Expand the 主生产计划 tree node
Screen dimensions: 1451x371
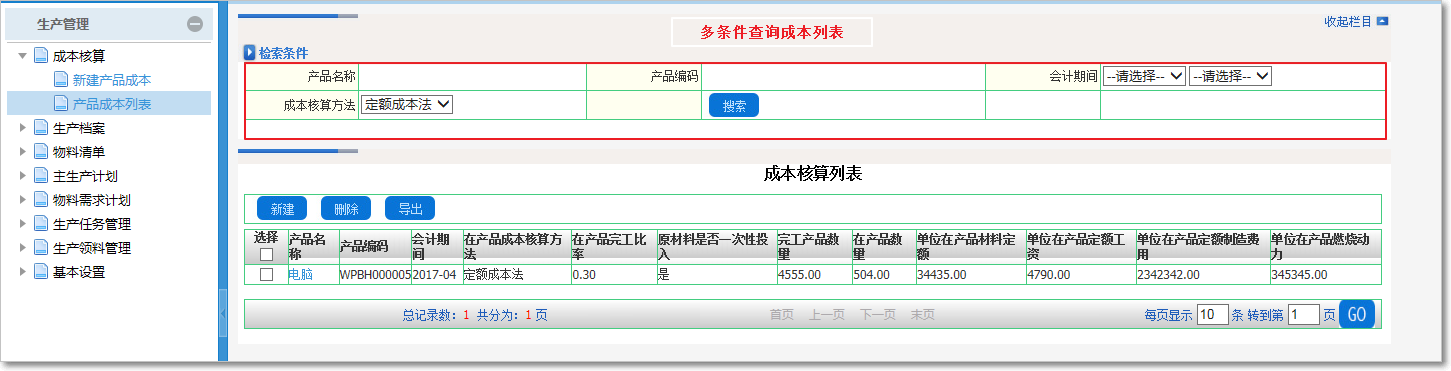23,176
